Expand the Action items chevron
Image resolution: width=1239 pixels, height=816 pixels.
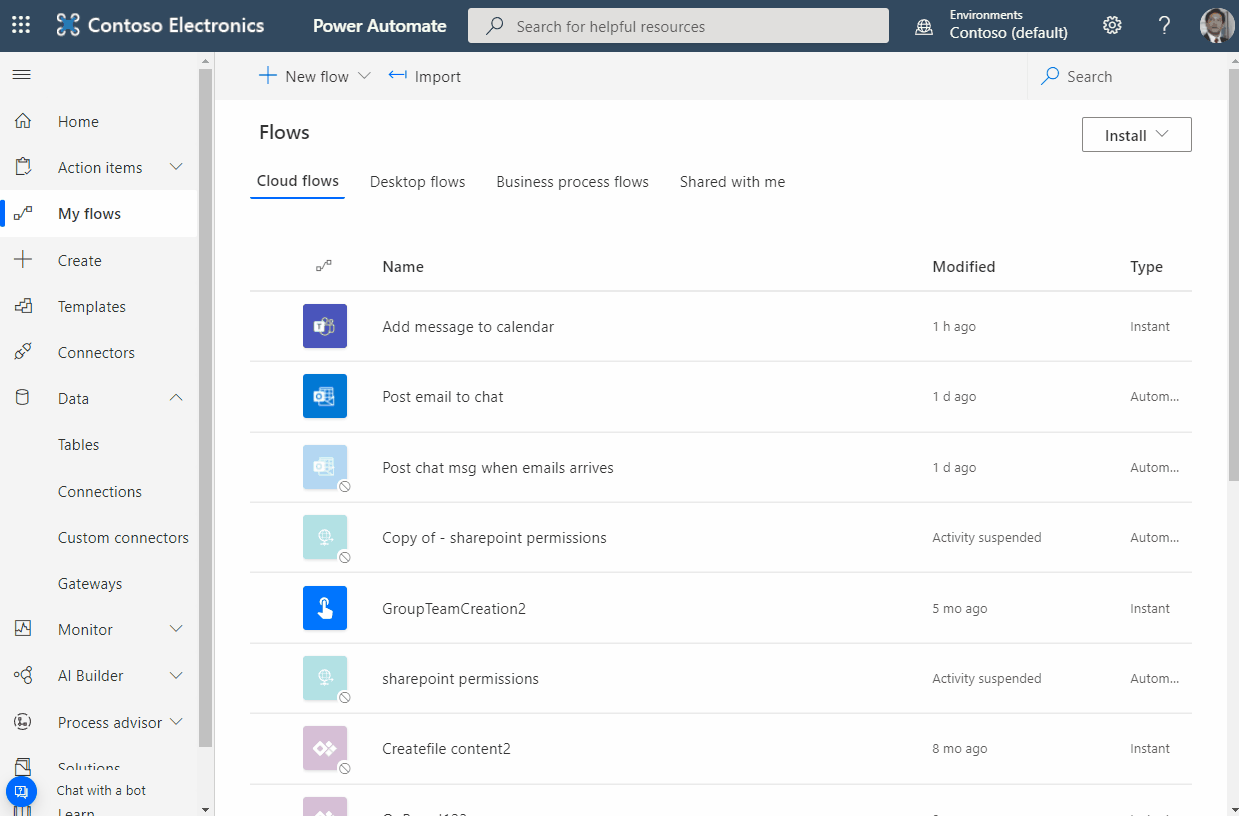coord(176,167)
